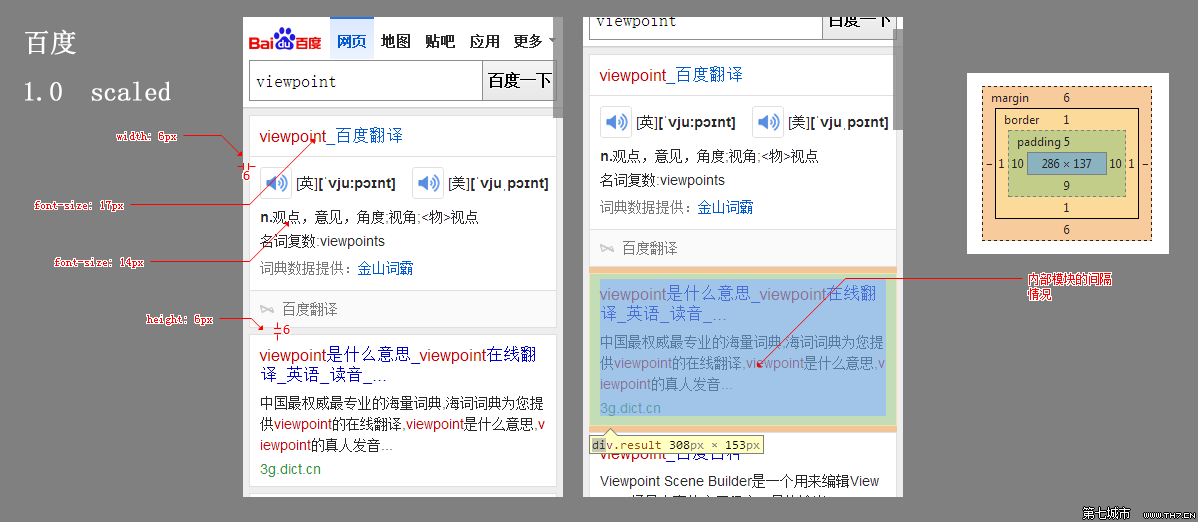Open viewpoint_百度翻译 link in highlighted-result view
This screenshot has width=1198, height=522.
(x=671, y=75)
